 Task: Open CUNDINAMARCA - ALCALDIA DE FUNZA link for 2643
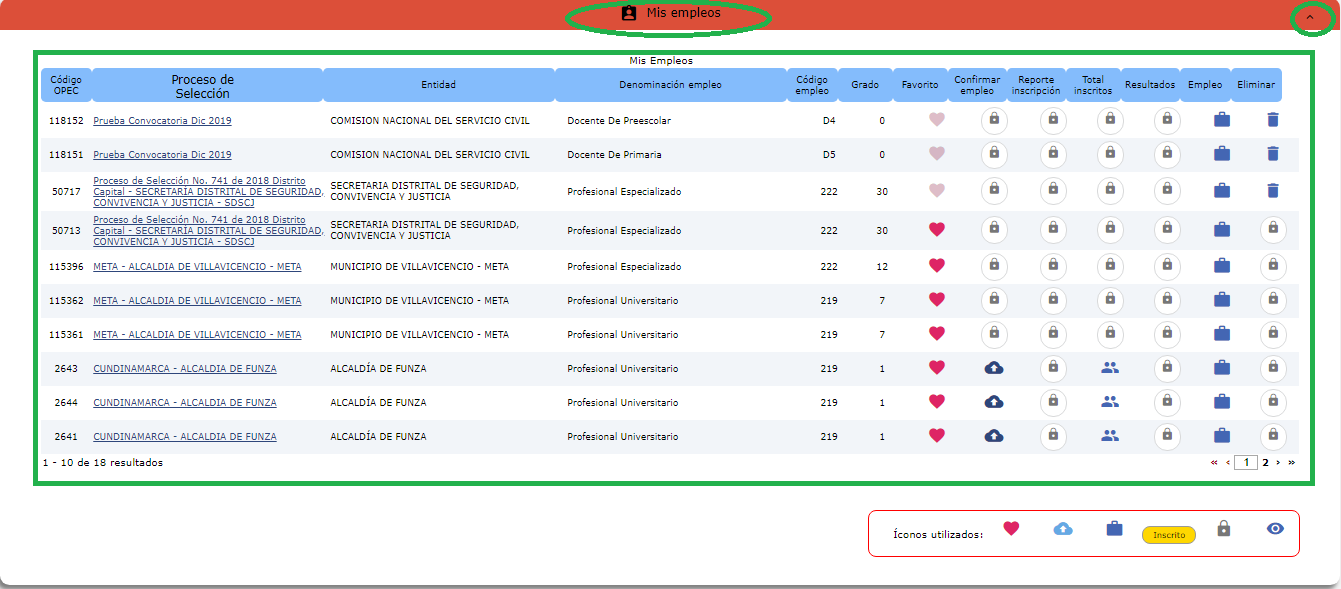pyautogui.click(x=185, y=369)
